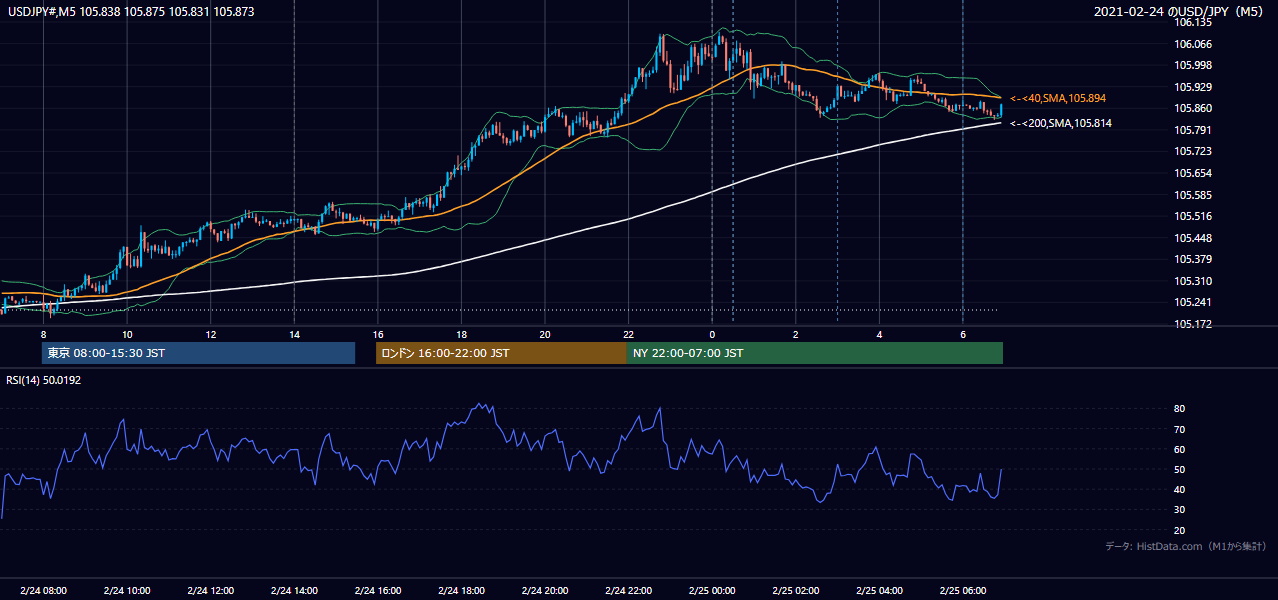The height and width of the screenshot is (600, 1278).
Task: Click RSI scale value 50
Action: pyautogui.click(x=1180, y=469)
